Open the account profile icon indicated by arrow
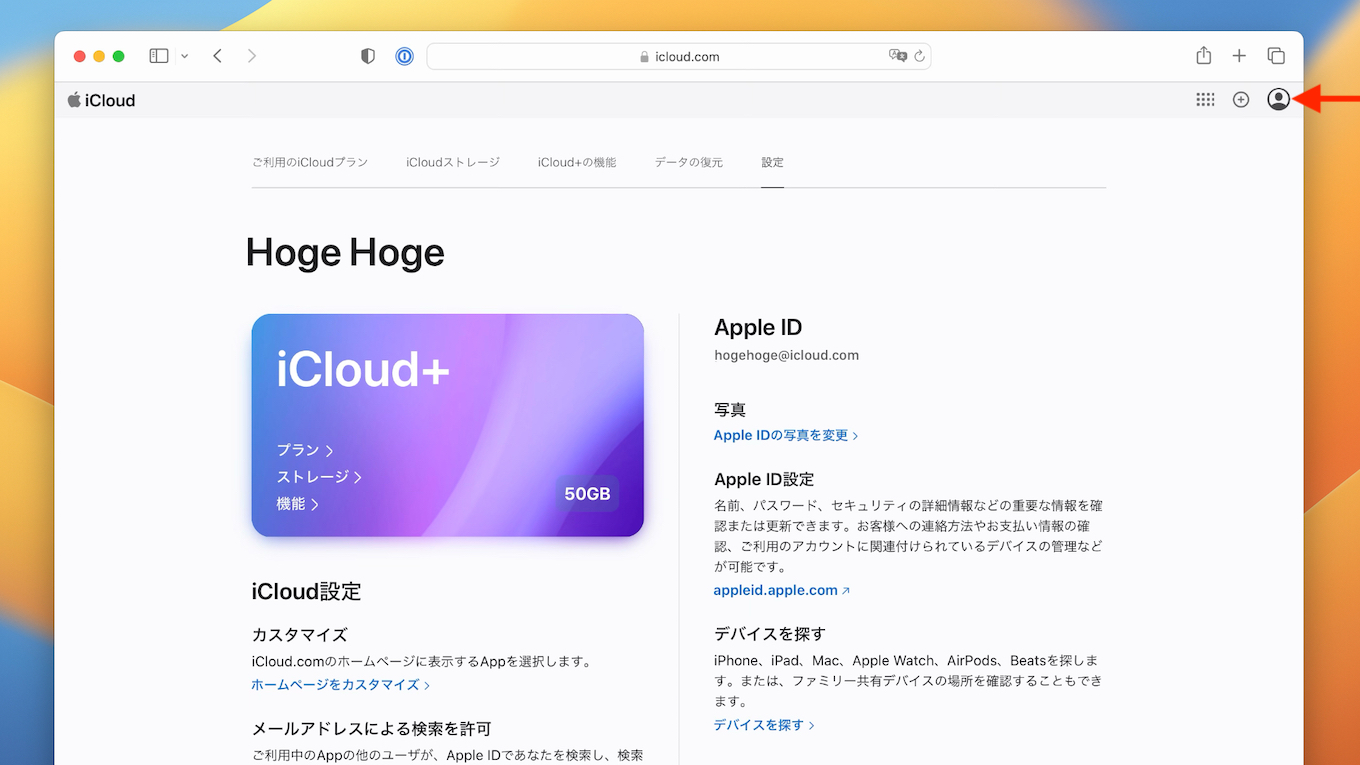1360x765 pixels. tap(1278, 100)
